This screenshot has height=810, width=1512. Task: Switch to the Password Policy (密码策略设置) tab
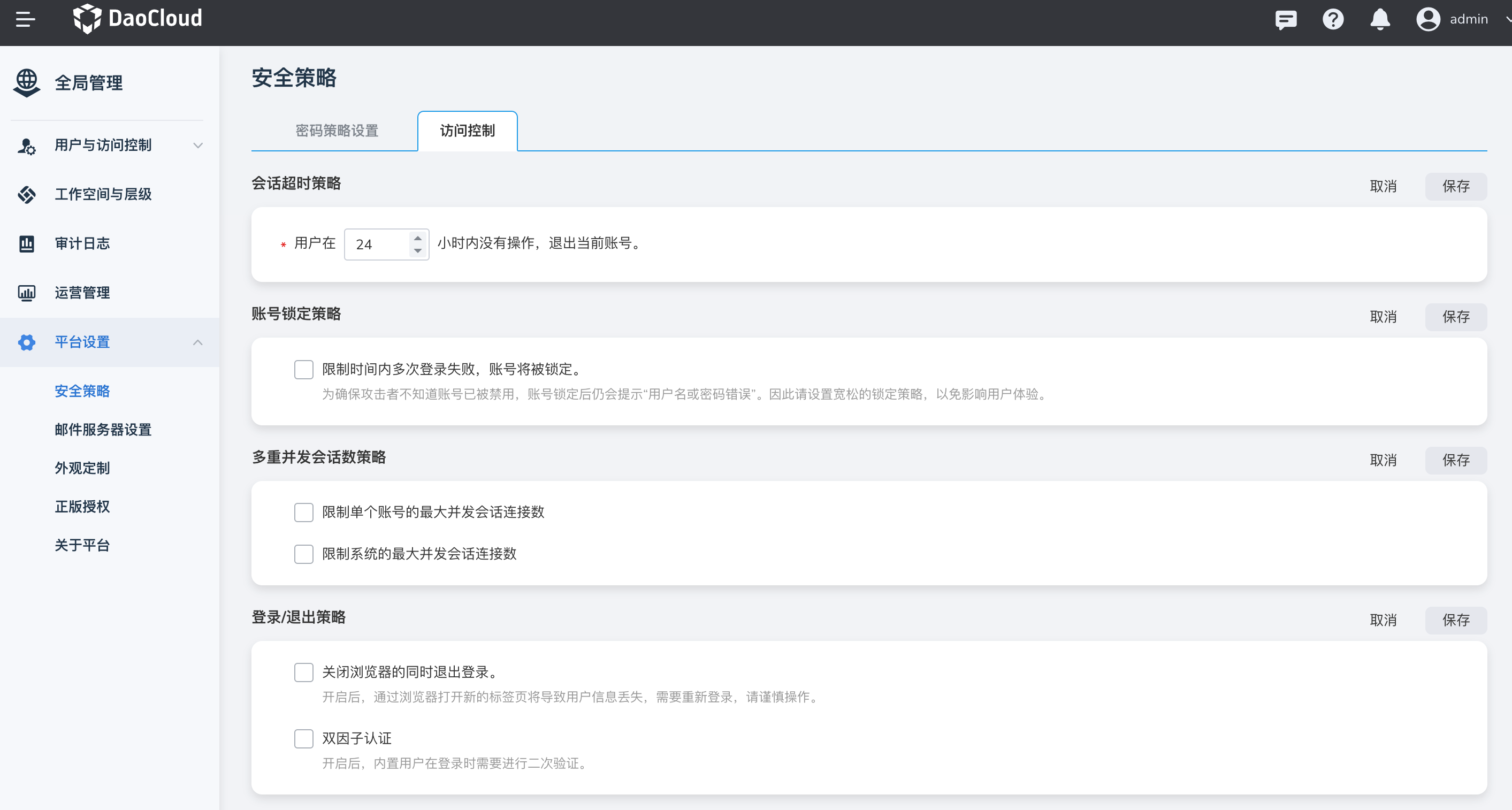(337, 131)
